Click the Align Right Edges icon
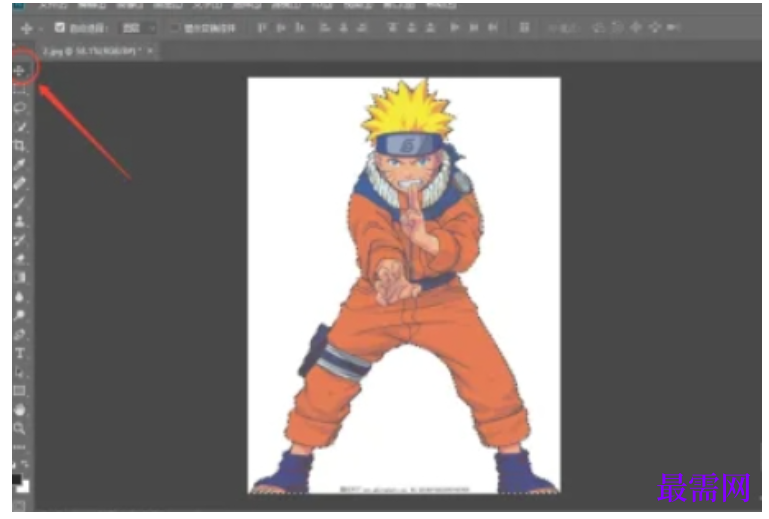 click(362, 27)
